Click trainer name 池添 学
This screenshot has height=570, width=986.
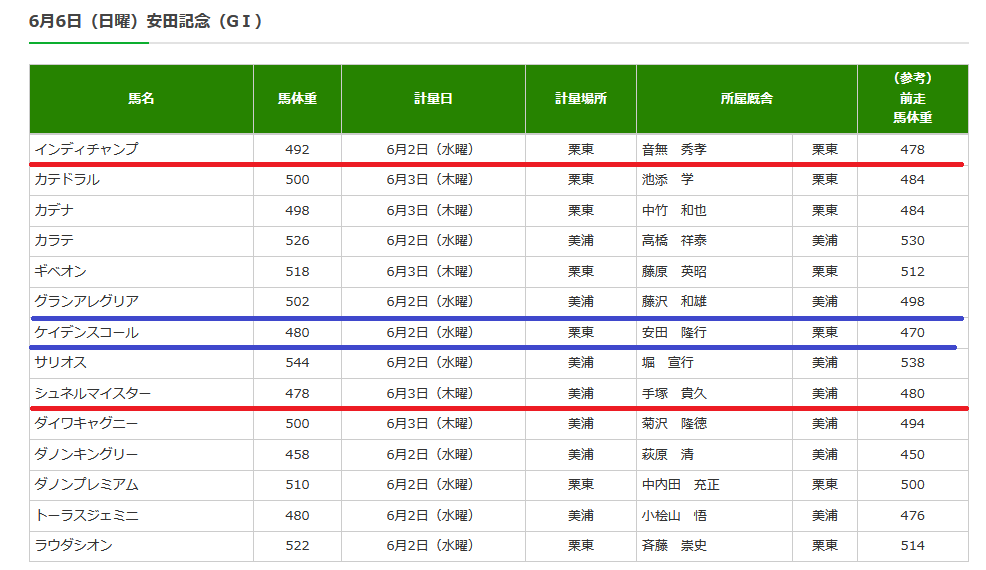(668, 180)
